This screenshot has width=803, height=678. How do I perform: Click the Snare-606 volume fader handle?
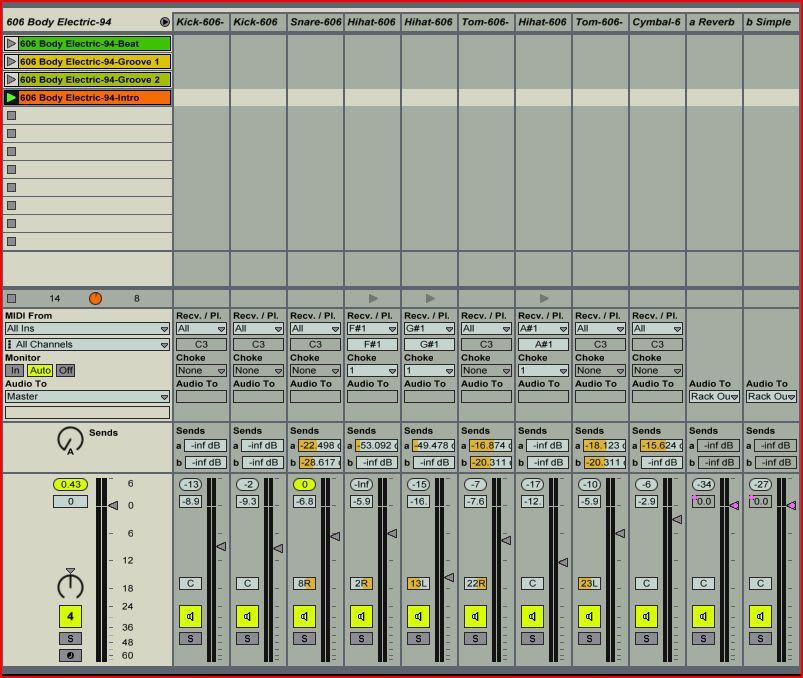[x=335, y=536]
